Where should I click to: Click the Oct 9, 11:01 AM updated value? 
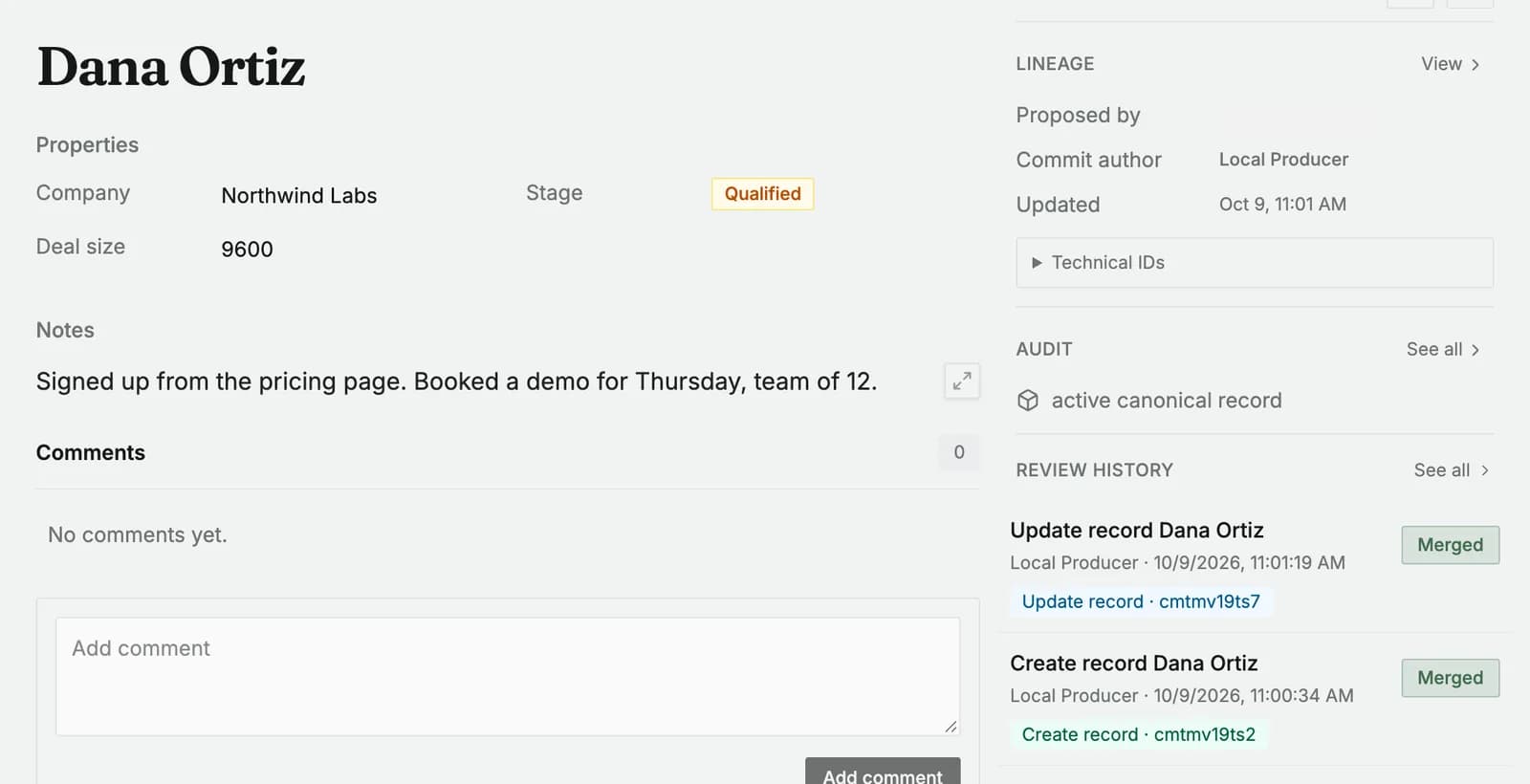point(1282,205)
